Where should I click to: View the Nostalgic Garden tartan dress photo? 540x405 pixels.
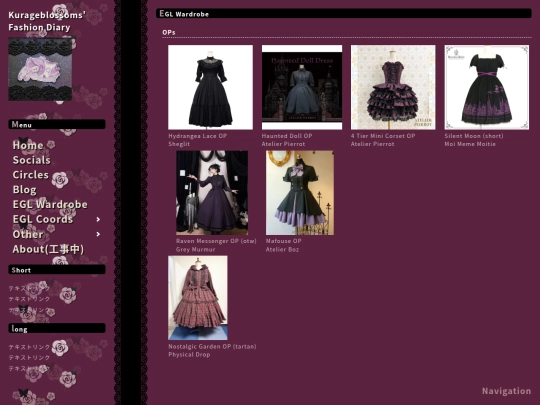tap(198, 298)
